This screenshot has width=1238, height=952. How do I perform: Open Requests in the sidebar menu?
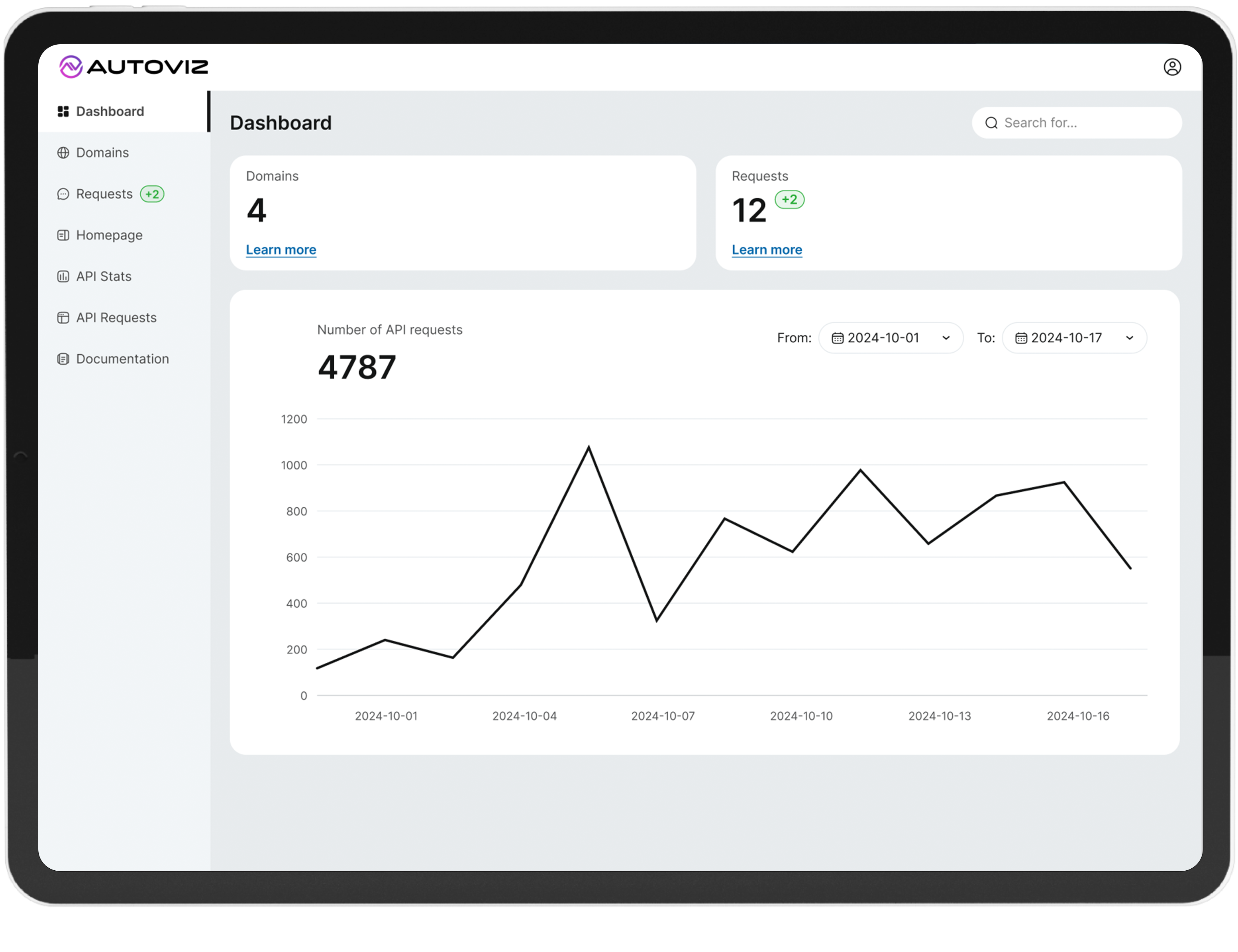click(104, 194)
